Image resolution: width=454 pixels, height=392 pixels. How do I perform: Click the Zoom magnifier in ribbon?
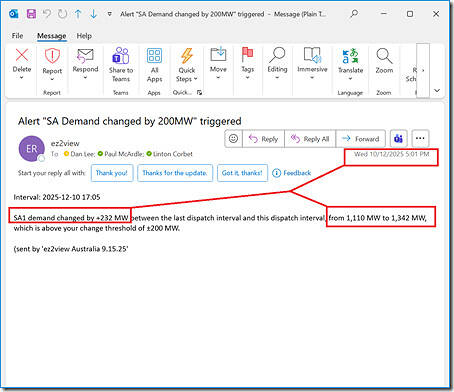tap(384, 56)
